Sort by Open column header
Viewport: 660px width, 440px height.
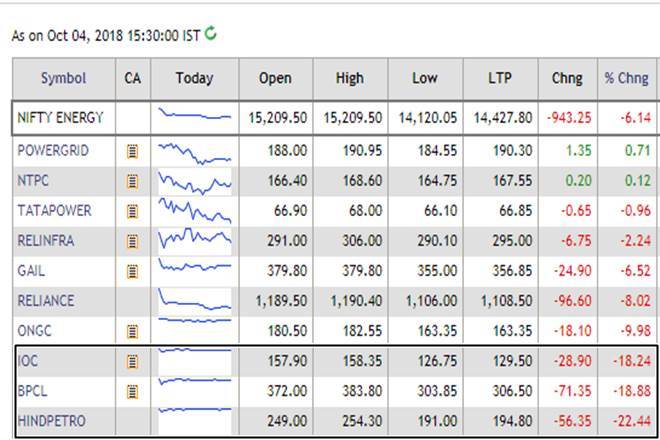[x=275, y=78]
